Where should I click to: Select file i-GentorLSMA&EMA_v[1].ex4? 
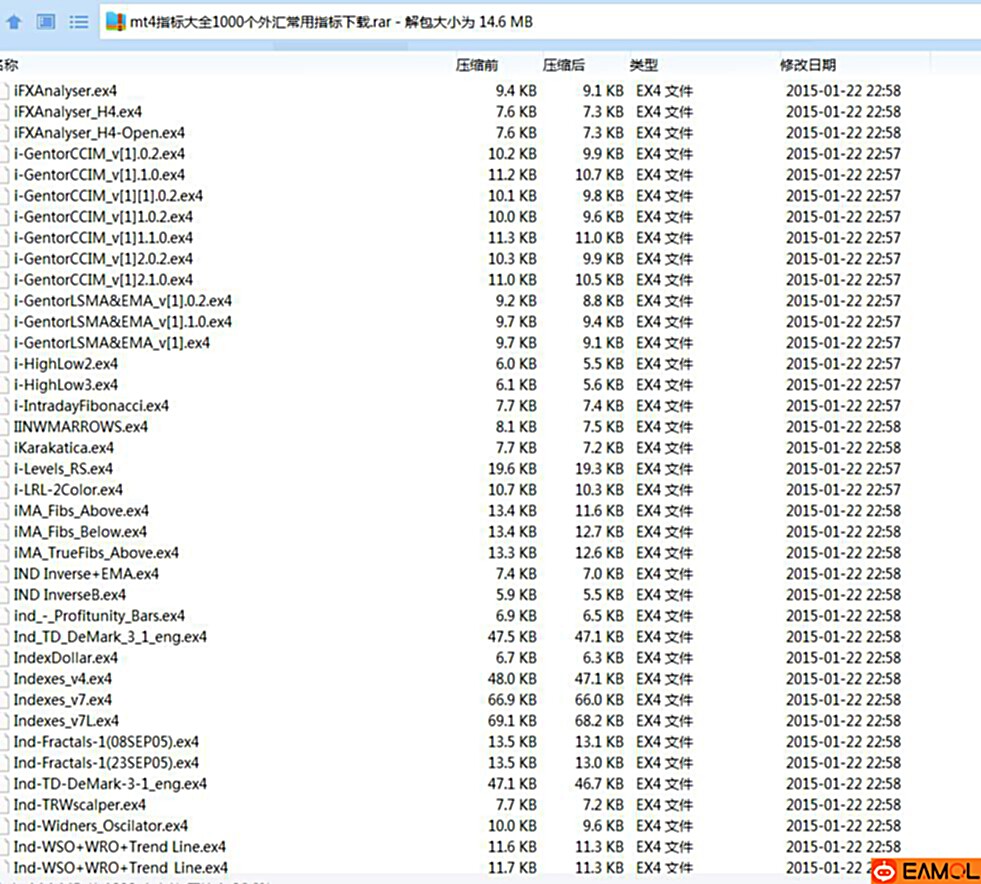pos(111,343)
